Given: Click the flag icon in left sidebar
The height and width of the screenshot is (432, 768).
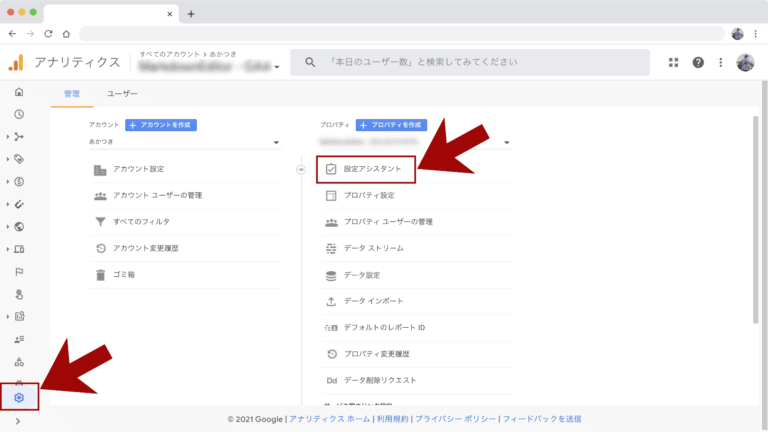Looking at the screenshot, I should tap(19, 272).
